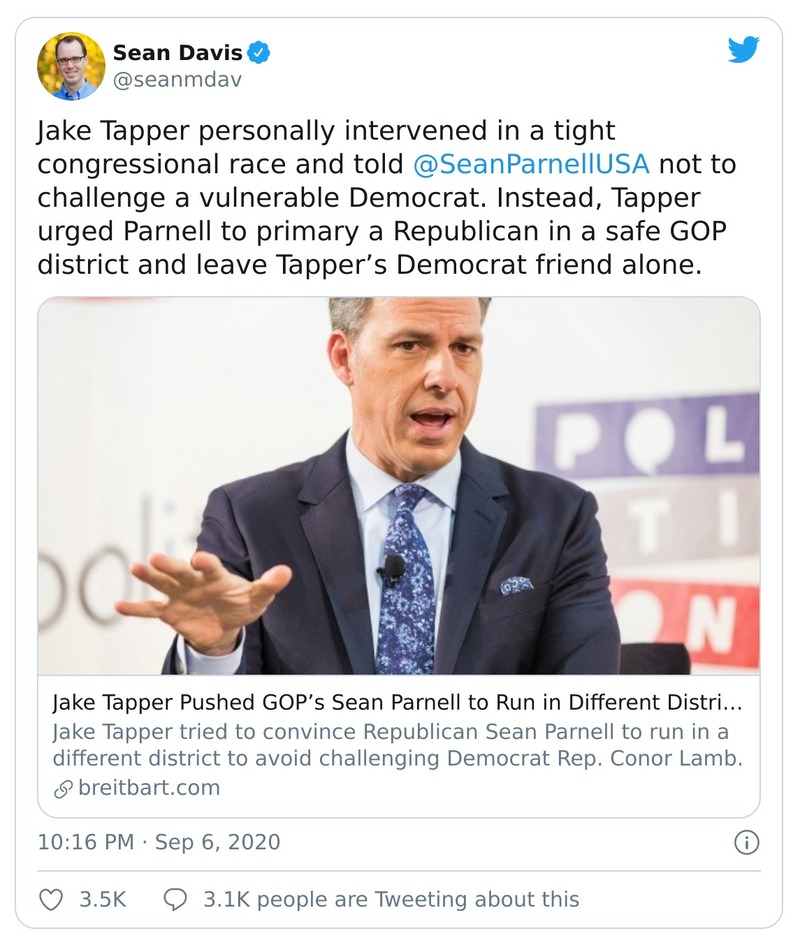Open the @seanmdav handle
The image size is (800, 945).
point(177,80)
